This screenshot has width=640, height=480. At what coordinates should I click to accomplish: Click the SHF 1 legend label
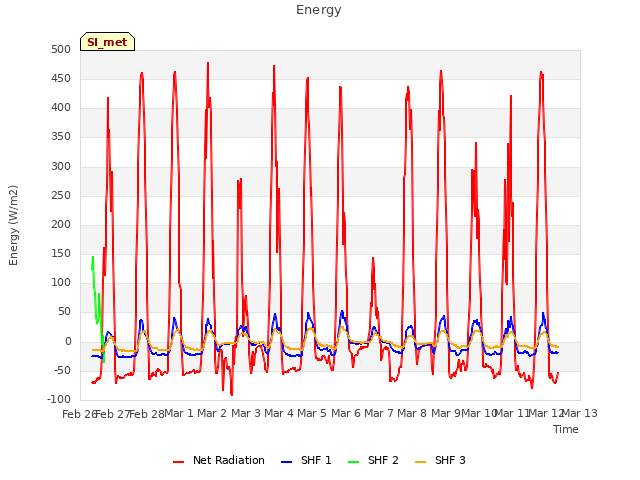tap(316, 460)
